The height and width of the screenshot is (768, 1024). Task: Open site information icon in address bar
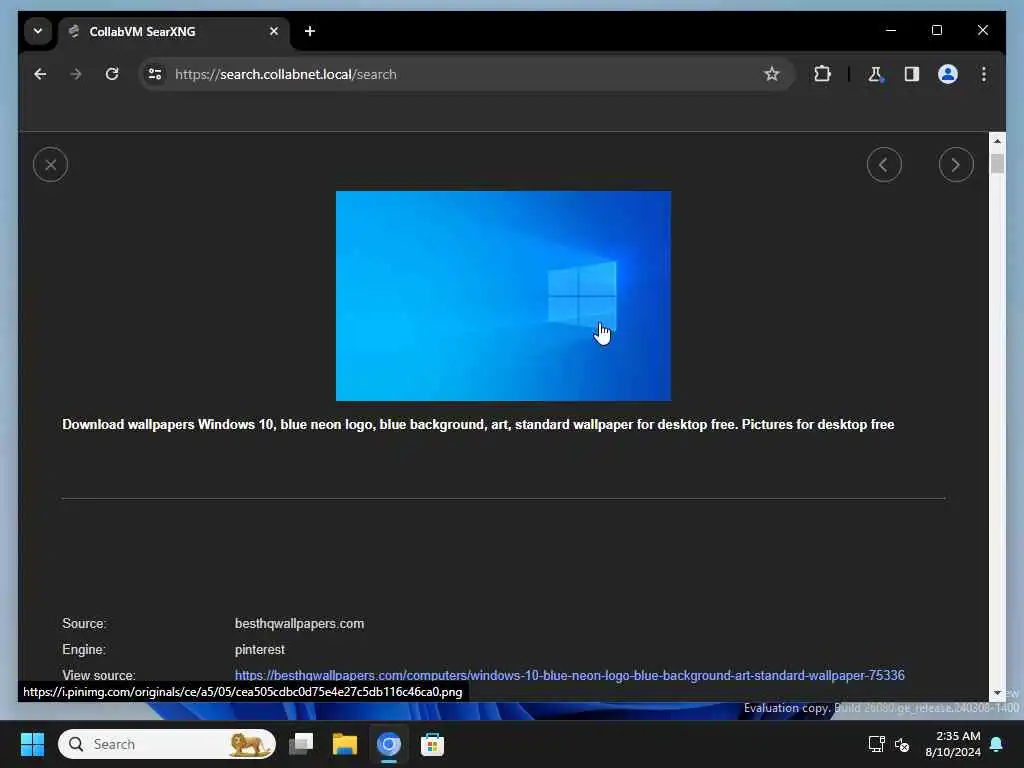click(155, 74)
